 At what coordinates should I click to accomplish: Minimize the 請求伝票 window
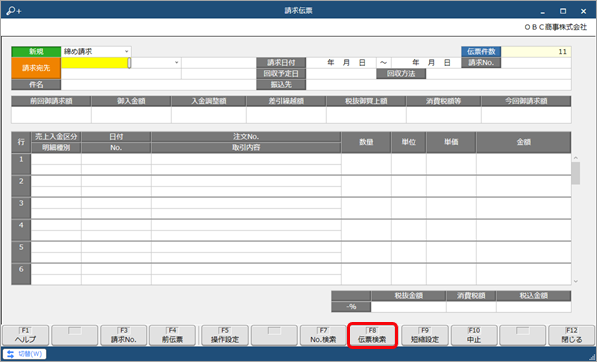pos(543,11)
